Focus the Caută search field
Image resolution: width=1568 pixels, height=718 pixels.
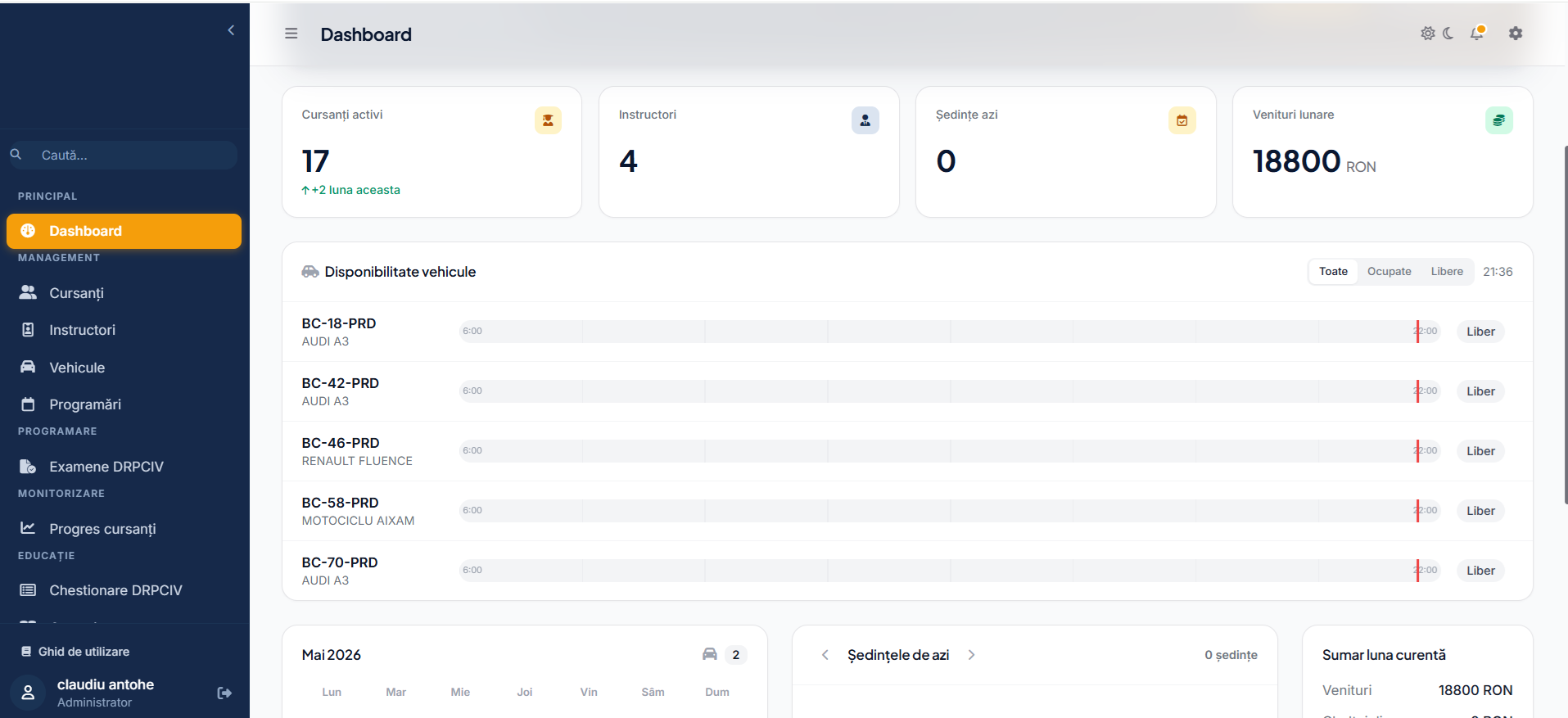tap(123, 155)
